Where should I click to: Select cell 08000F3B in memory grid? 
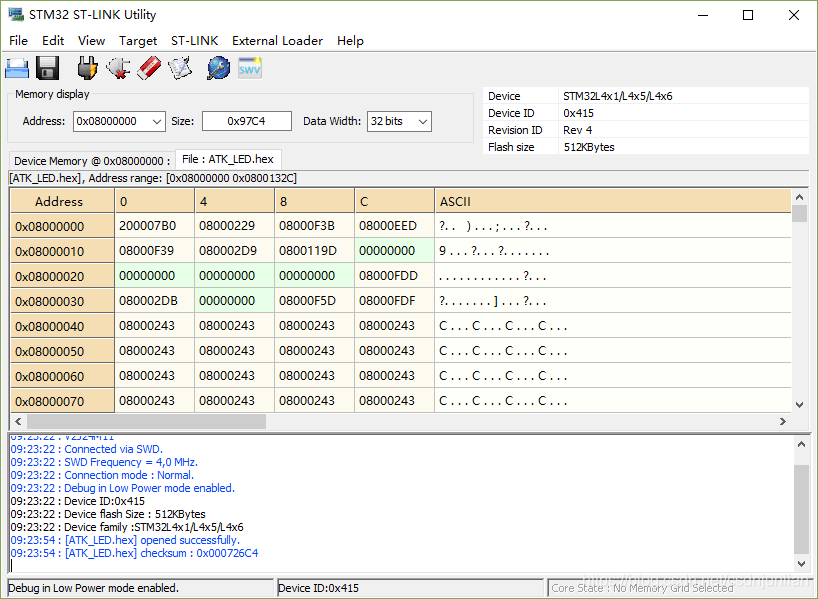point(315,226)
